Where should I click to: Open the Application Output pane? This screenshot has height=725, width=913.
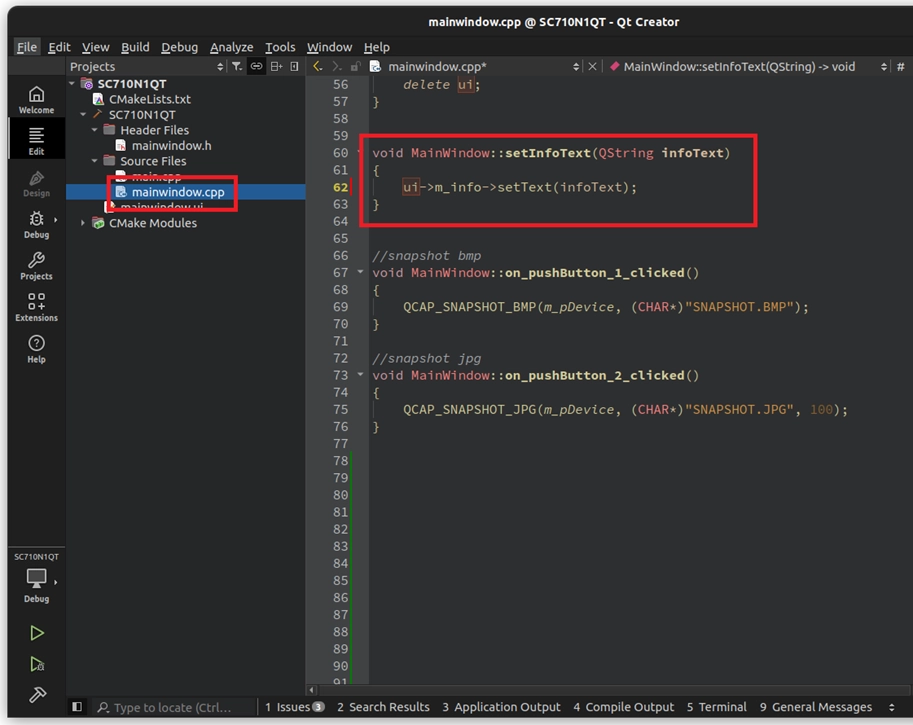click(x=501, y=707)
